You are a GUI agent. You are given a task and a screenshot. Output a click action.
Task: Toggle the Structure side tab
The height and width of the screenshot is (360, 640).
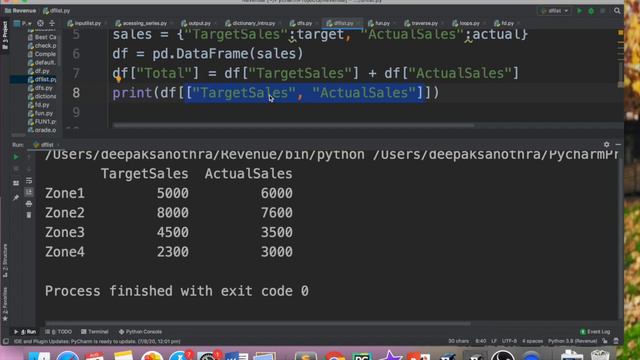5,261
